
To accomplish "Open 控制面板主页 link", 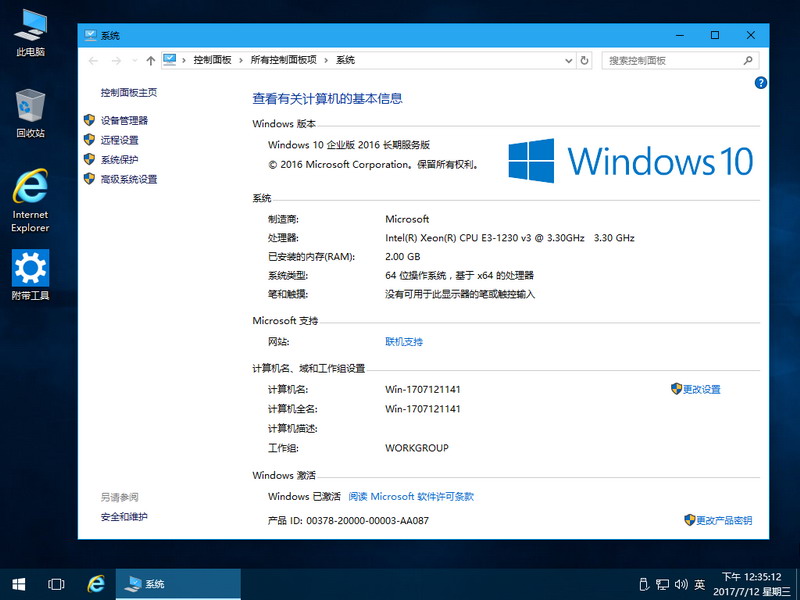I will click(129, 92).
